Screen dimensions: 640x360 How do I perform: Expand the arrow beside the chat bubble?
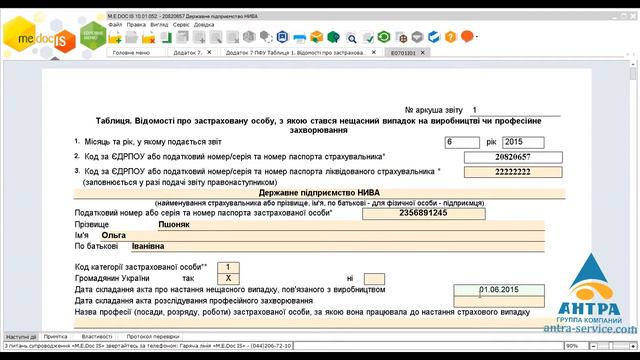tap(477, 37)
